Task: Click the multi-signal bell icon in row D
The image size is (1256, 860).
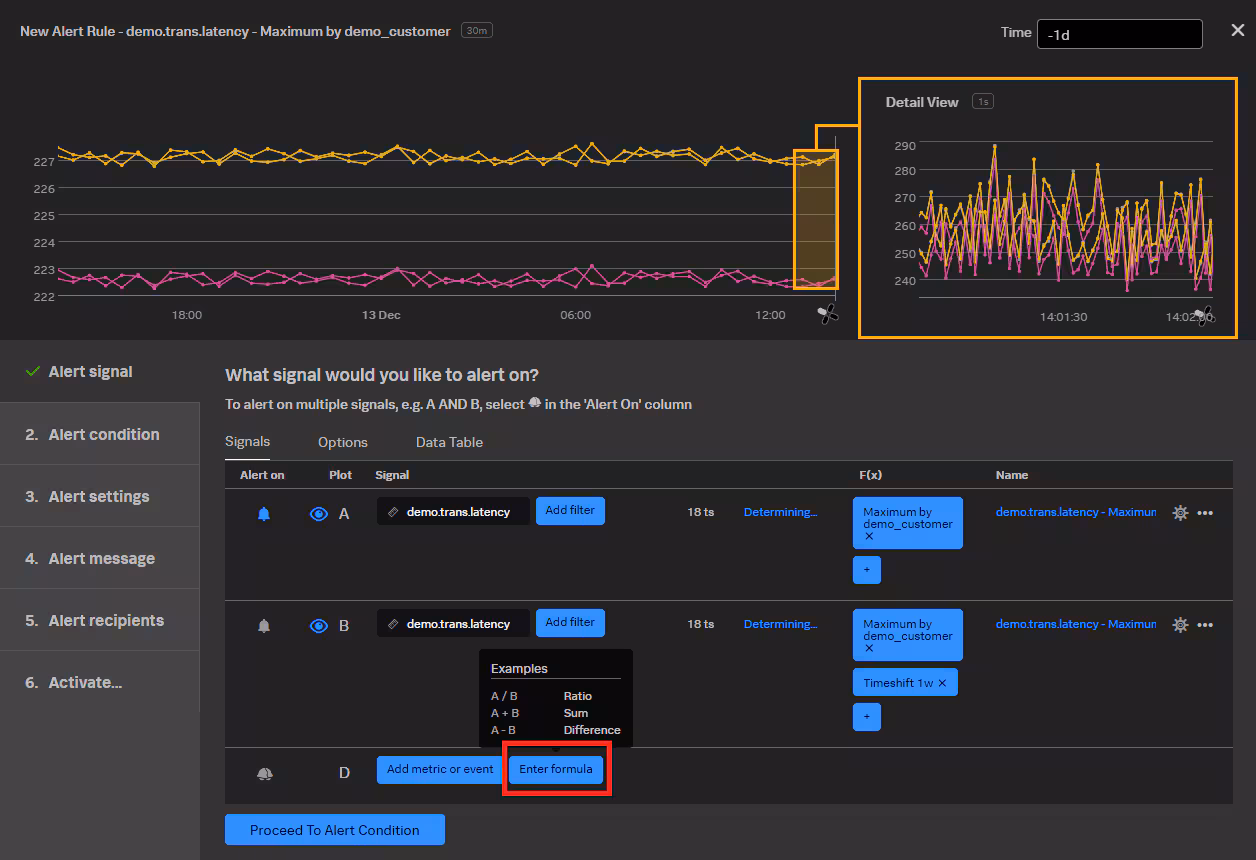Action: click(264, 774)
